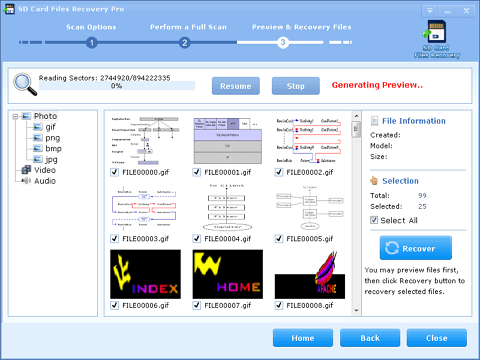Click the jpg file type icon

[38, 159]
